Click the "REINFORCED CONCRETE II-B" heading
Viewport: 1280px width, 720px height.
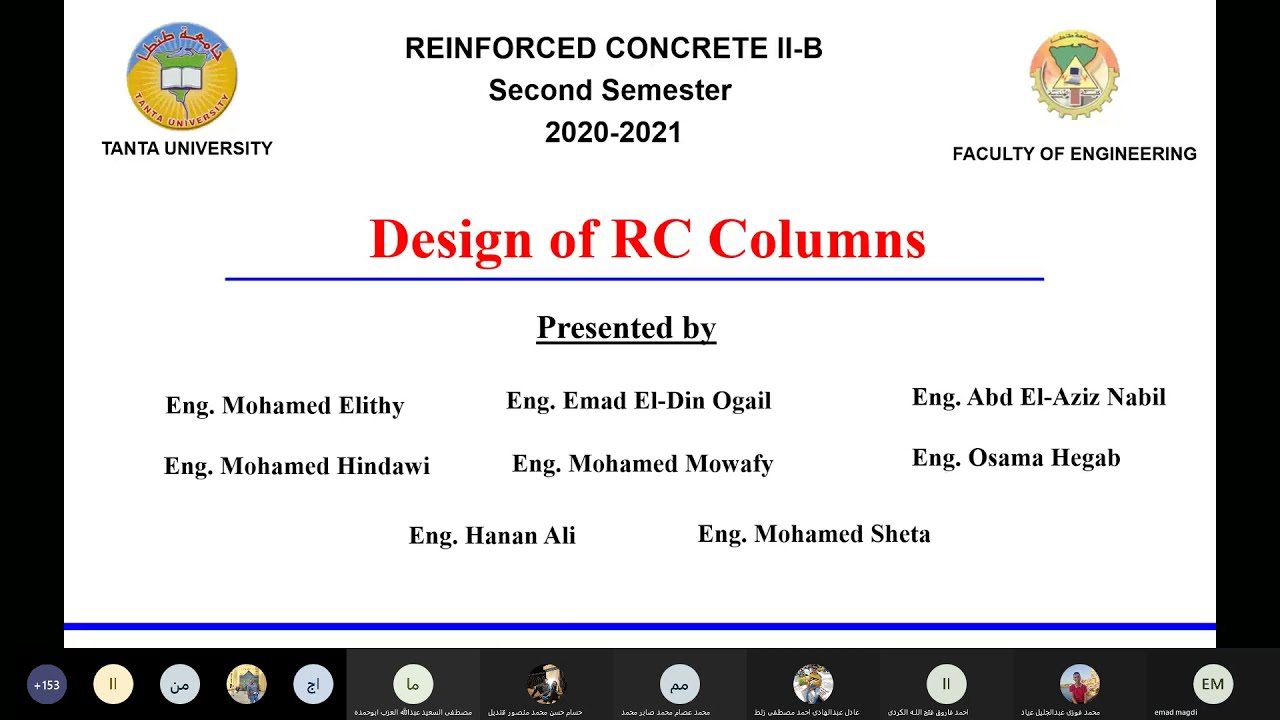click(x=613, y=48)
